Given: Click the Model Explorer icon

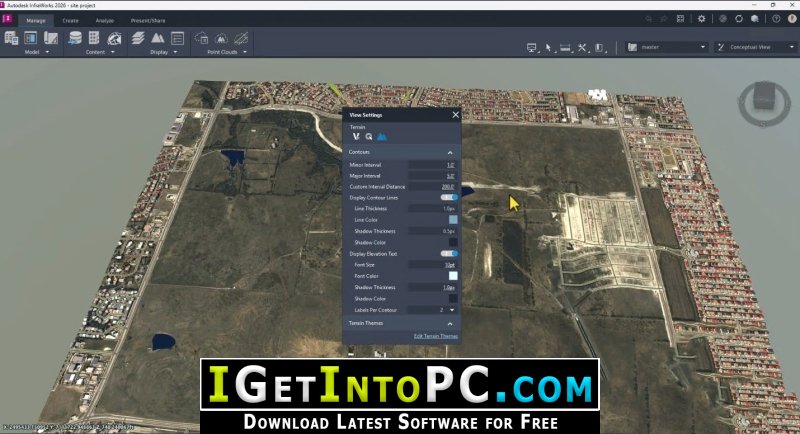Looking at the screenshot, I should (31, 38).
